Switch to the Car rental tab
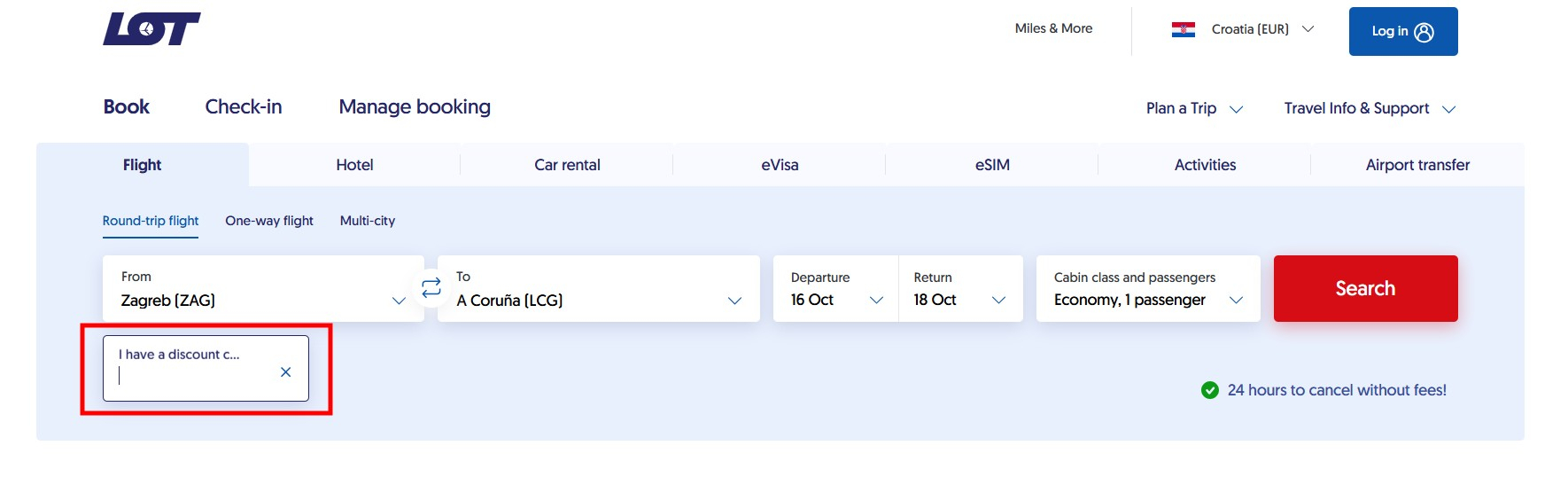 [x=567, y=165]
